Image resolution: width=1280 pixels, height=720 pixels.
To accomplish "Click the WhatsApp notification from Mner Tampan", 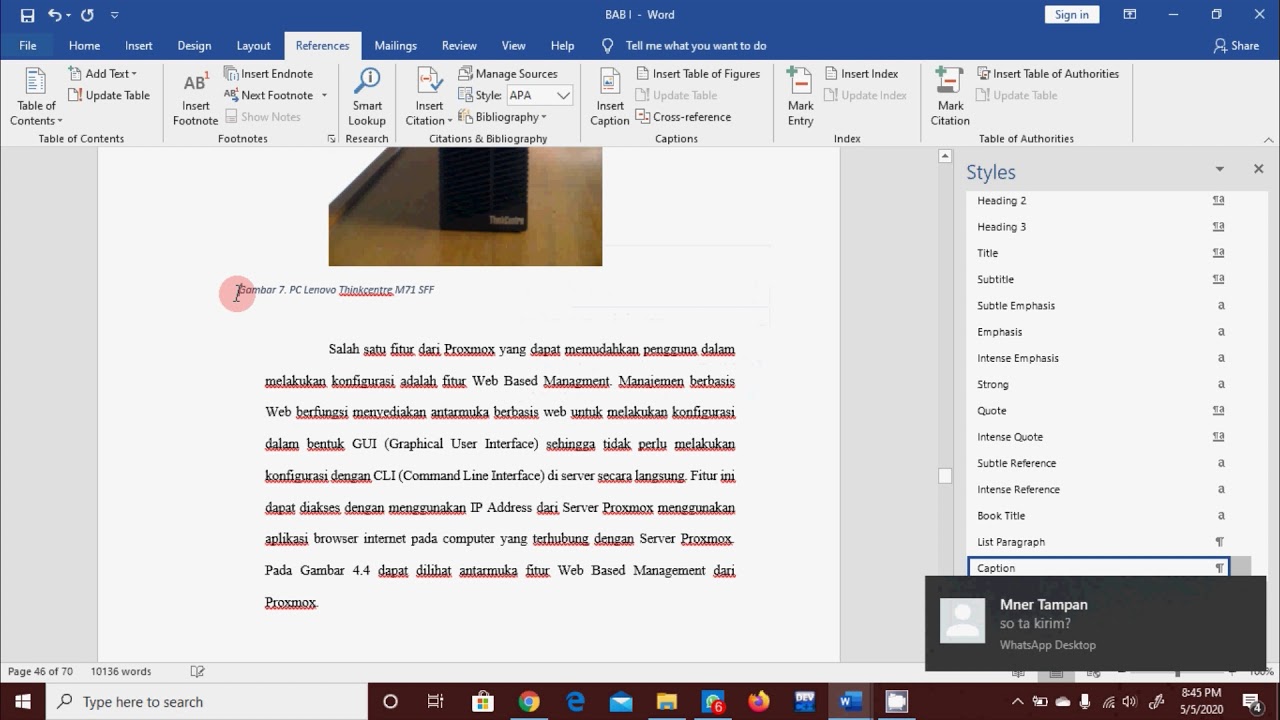I will (x=1096, y=623).
